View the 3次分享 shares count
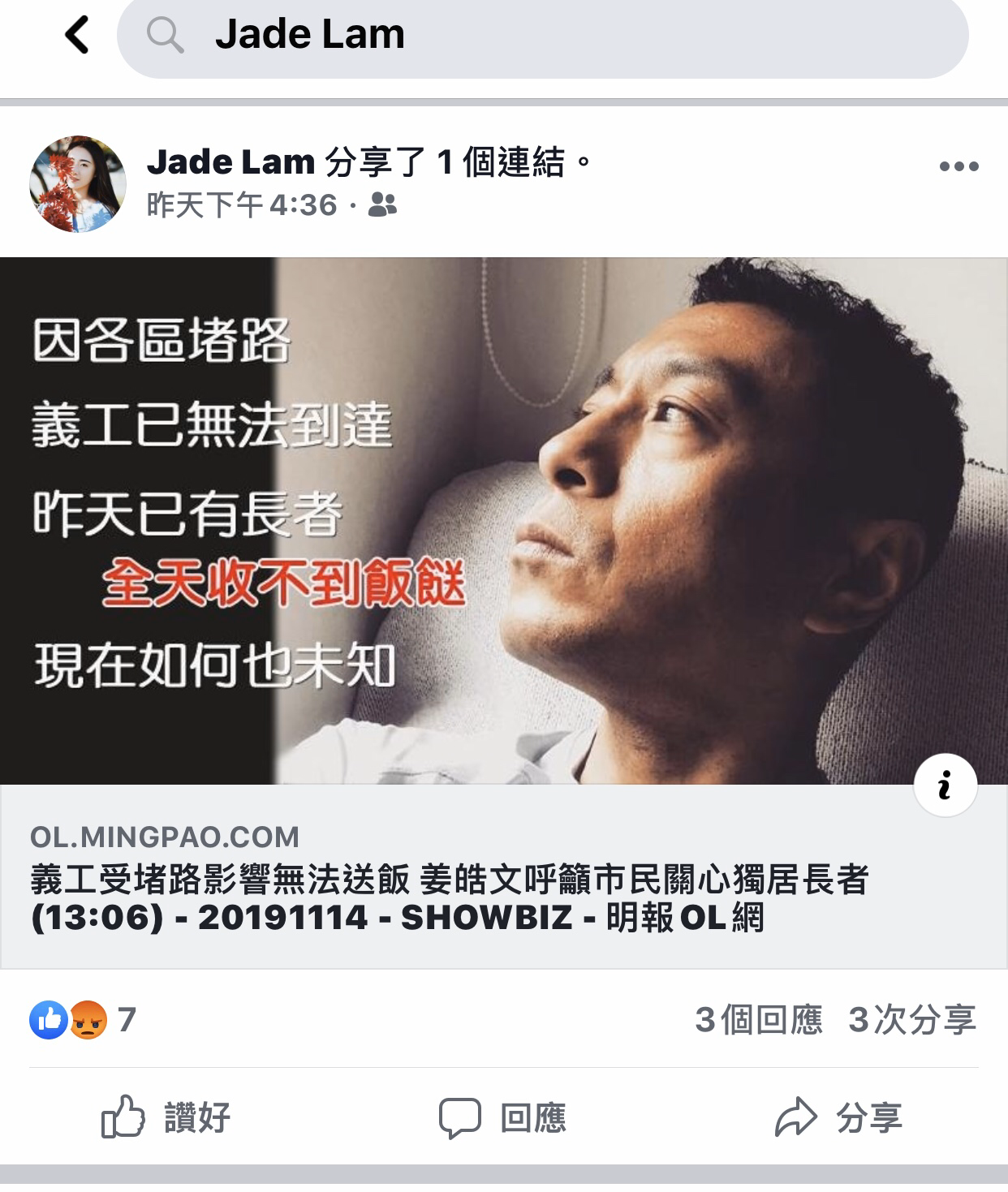The height and width of the screenshot is (1192, 1008). click(x=912, y=1020)
